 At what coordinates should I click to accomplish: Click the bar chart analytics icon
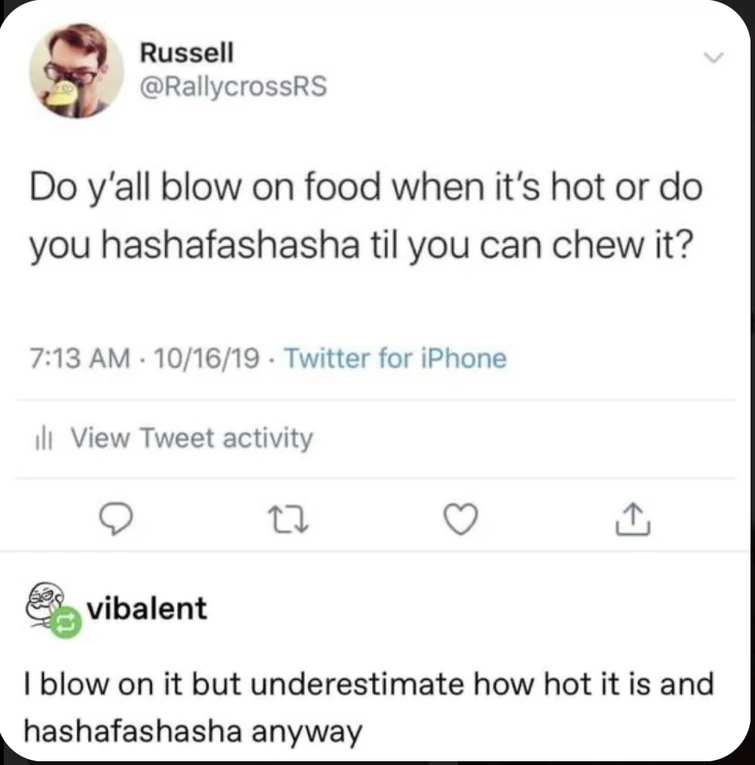tap(42, 438)
